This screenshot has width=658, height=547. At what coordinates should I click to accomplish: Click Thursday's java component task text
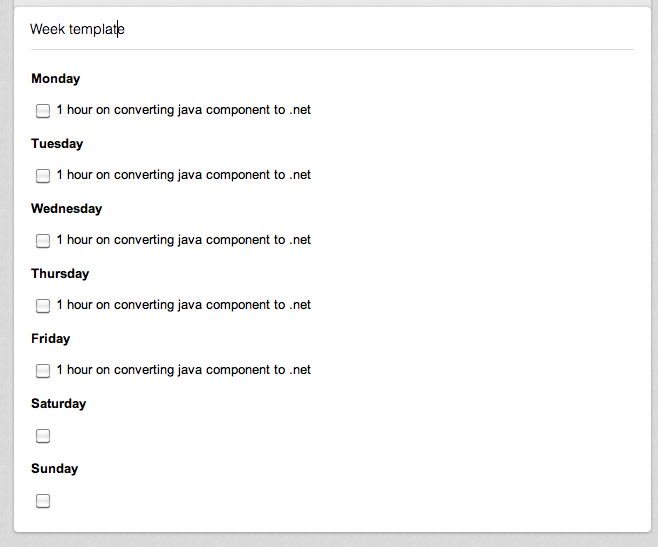pyautogui.click(x=183, y=305)
